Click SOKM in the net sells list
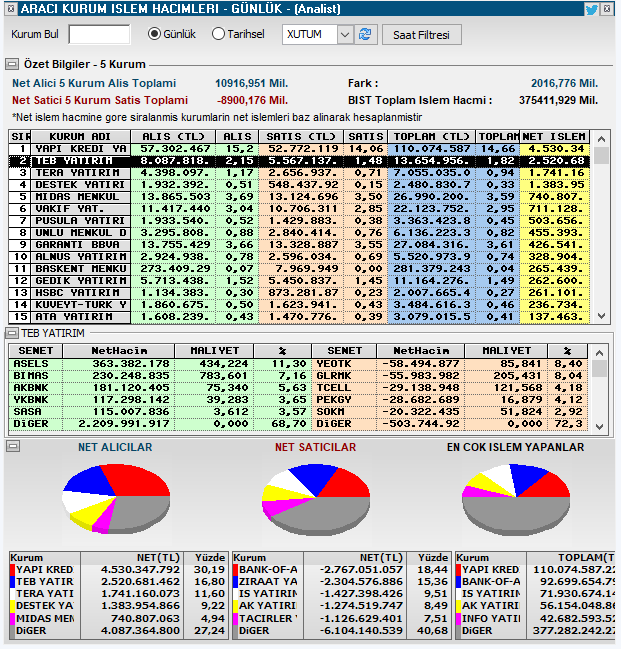 point(330,412)
